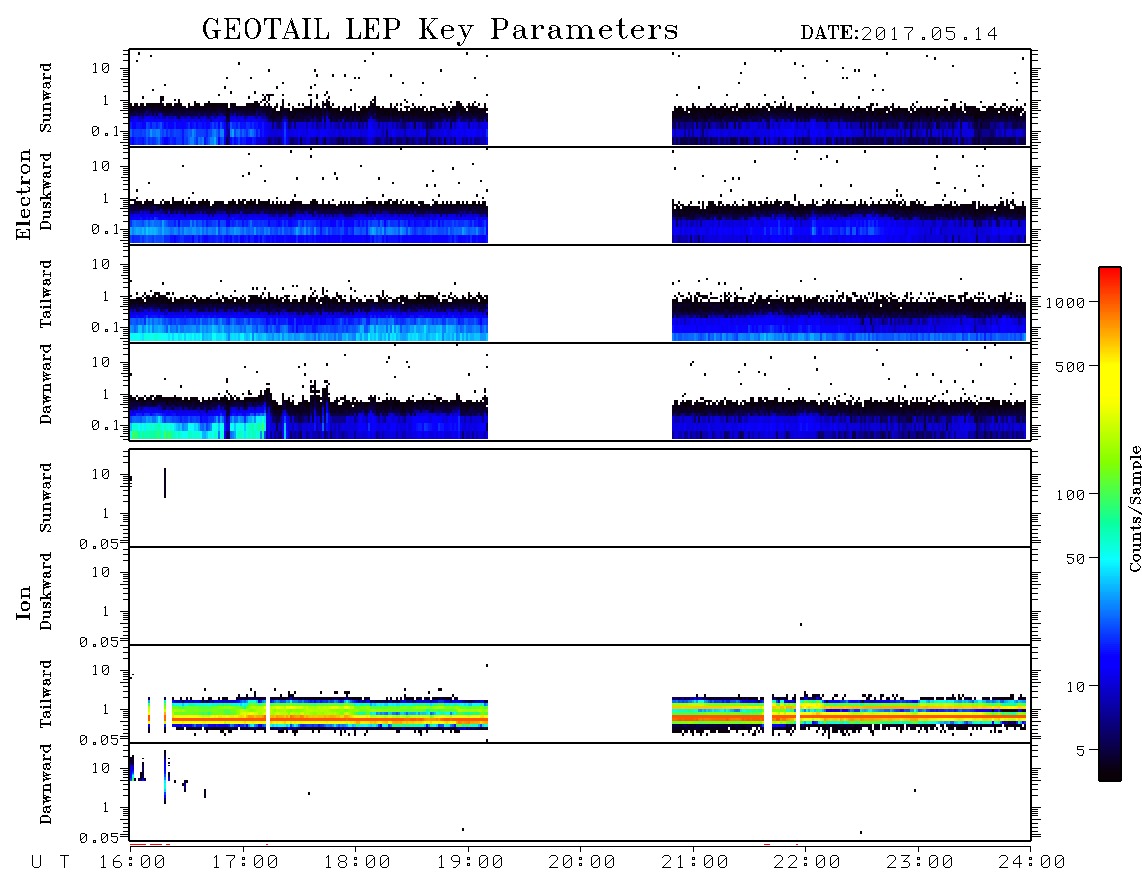This screenshot has width=1142, height=880.
Task: Click the 100 tick on color scale
Action: pyautogui.click(x=1070, y=495)
